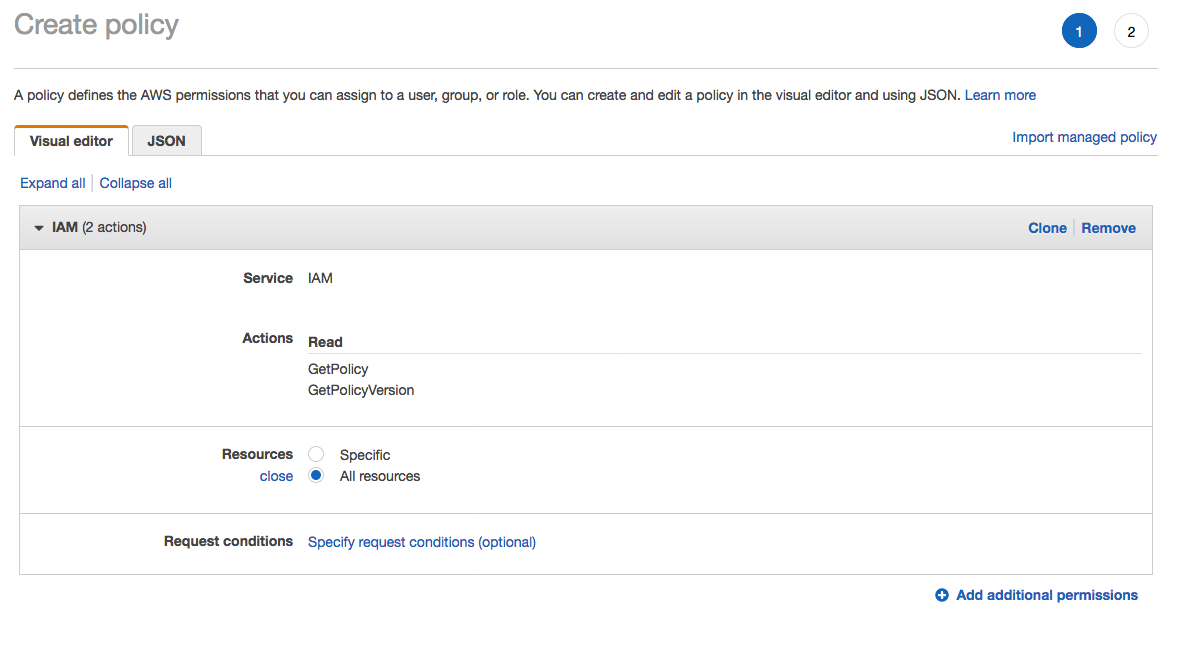This screenshot has width=1203, height=648.
Task: Go to step 1 circle
Action: coord(1079,32)
